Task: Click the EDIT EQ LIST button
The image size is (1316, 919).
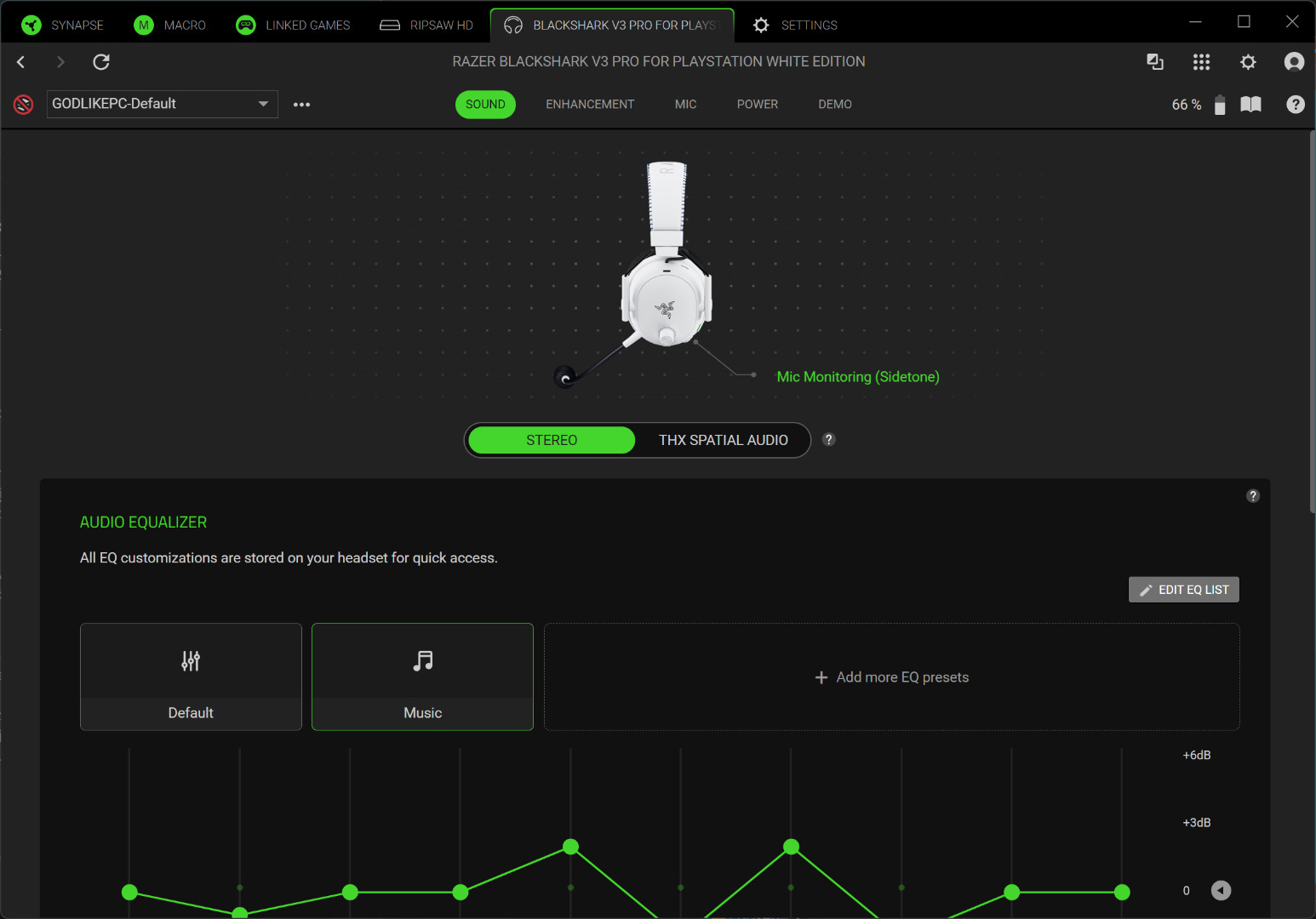Action: click(x=1183, y=590)
